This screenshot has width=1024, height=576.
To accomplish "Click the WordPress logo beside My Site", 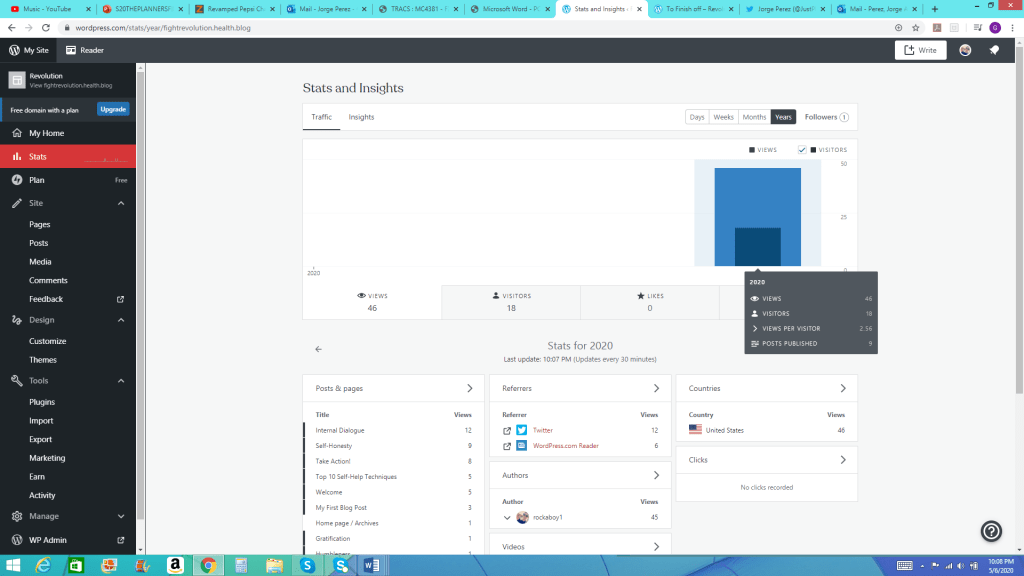I will (x=15, y=50).
